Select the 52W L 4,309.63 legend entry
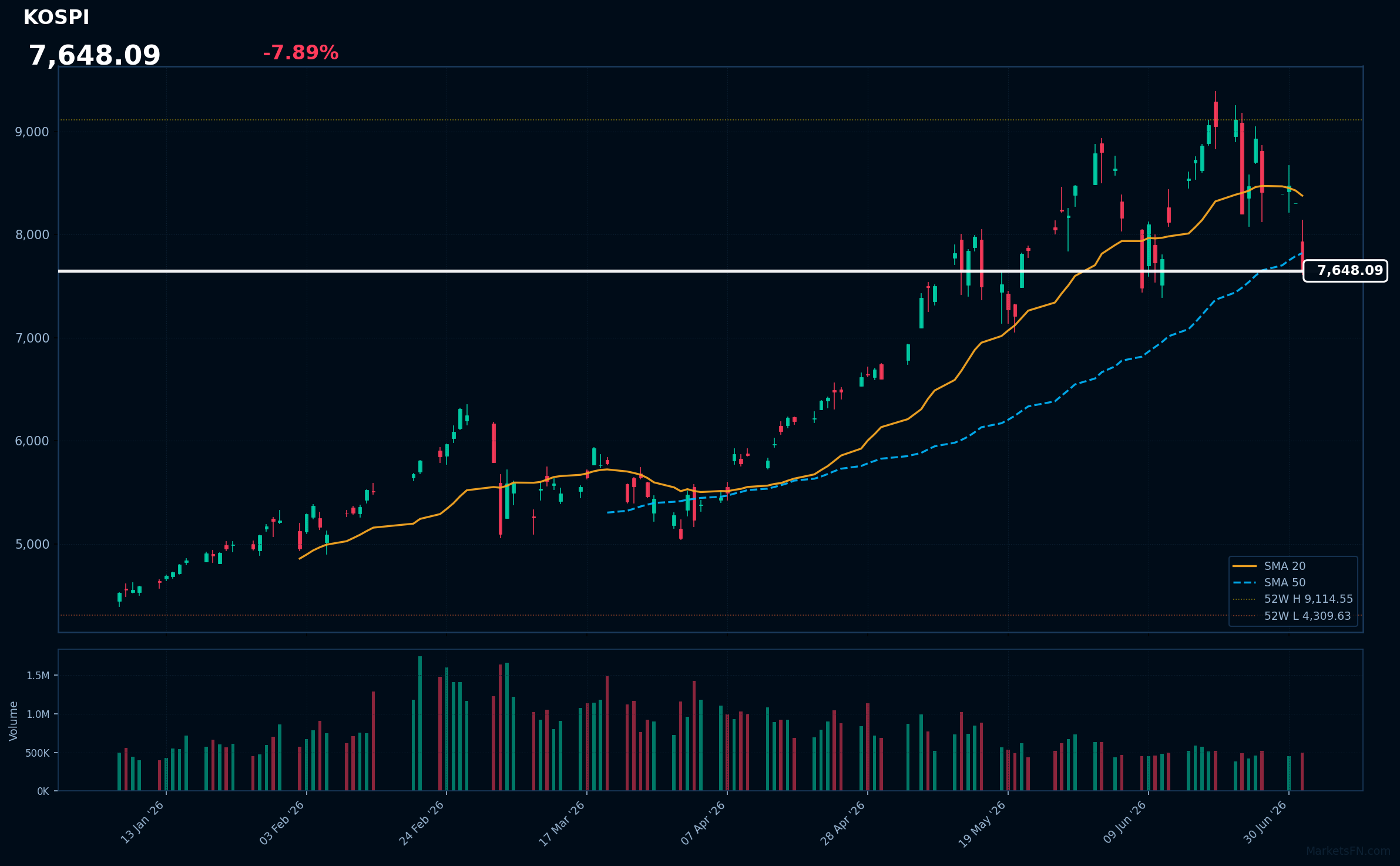Viewport: 1400px width, 866px height. coord(1292,616)
